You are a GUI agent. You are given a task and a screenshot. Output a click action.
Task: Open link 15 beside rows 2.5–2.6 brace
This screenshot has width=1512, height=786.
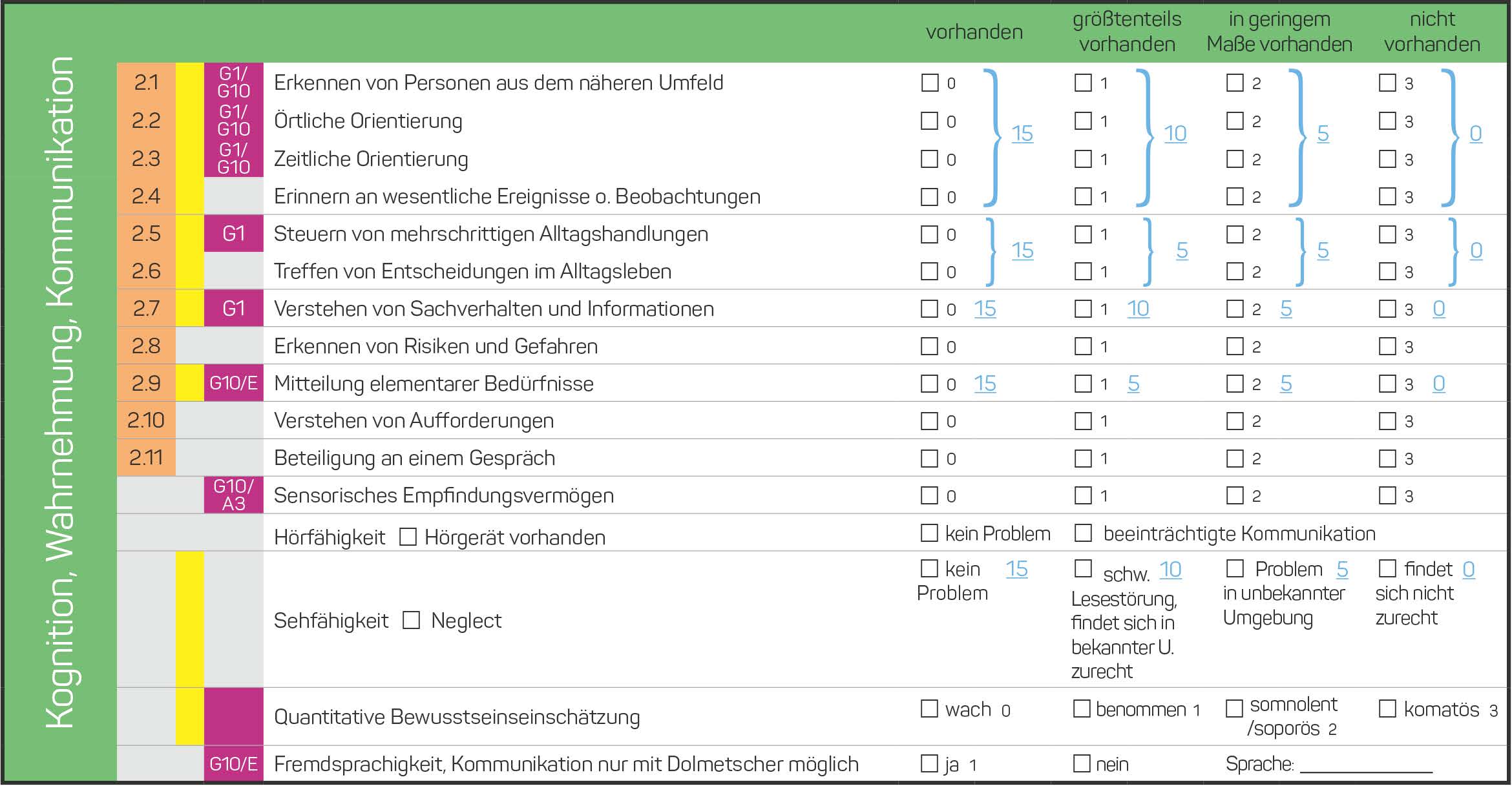tap(1022, 251)
